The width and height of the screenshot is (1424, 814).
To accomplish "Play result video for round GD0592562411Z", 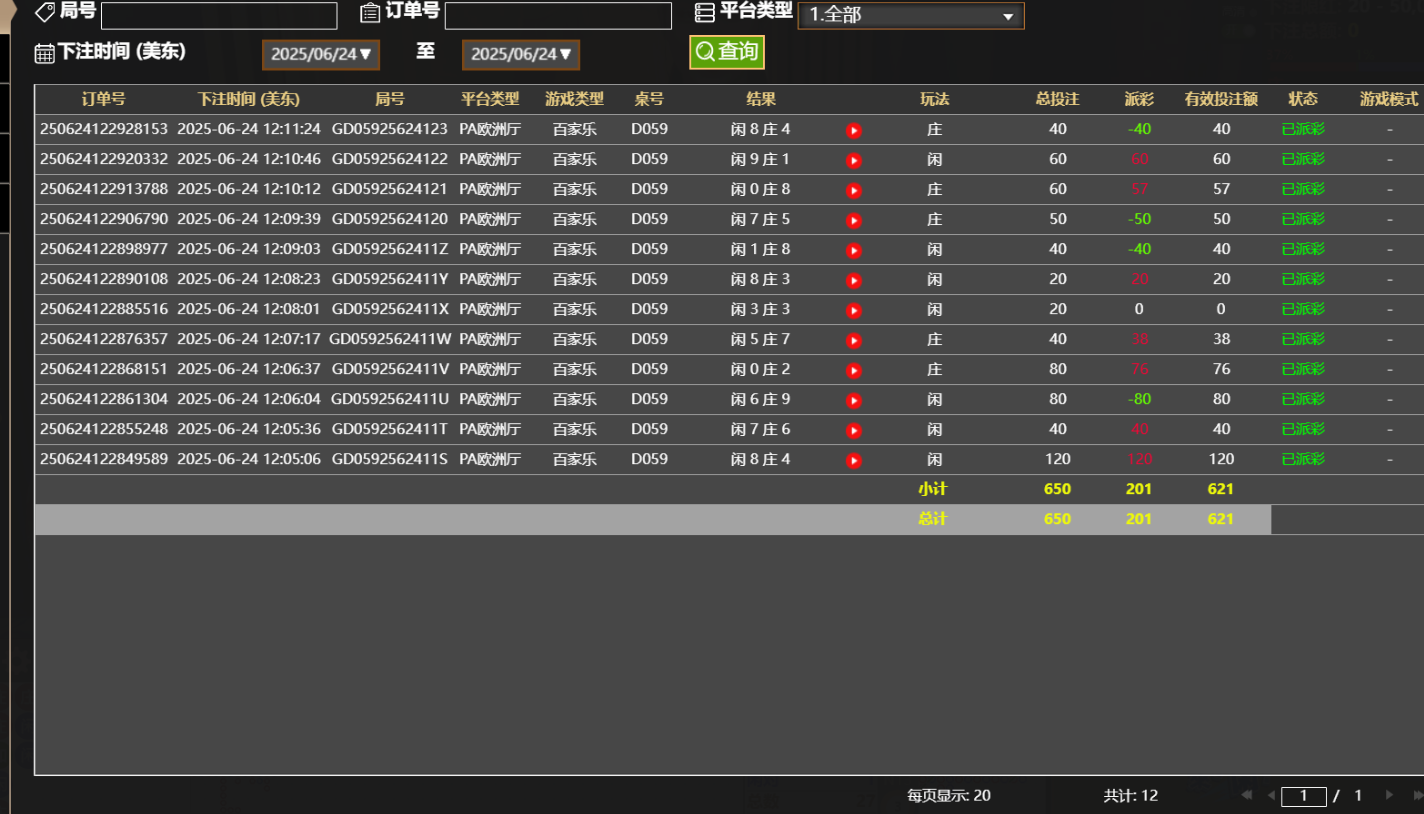I will (853, 250).
